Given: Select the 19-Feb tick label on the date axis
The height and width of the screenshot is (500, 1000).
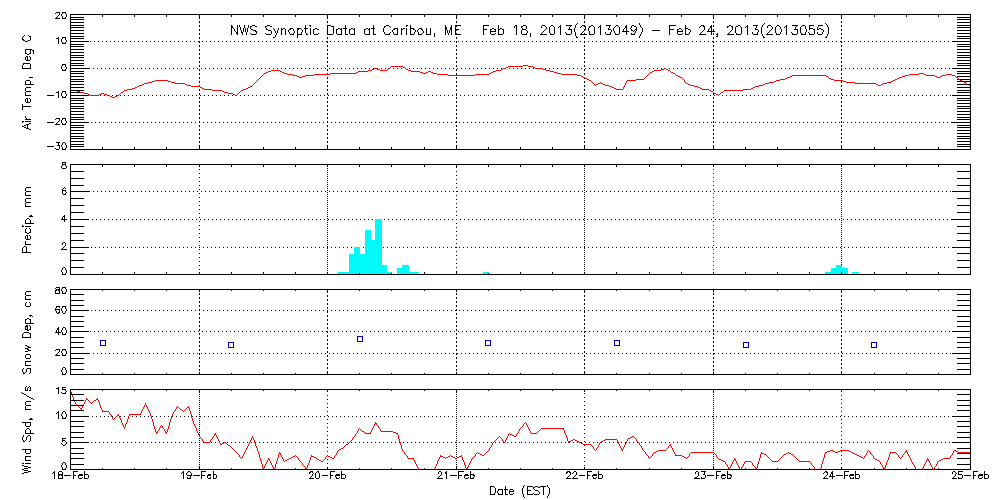Looking at the screenshot, I should 200,478.
